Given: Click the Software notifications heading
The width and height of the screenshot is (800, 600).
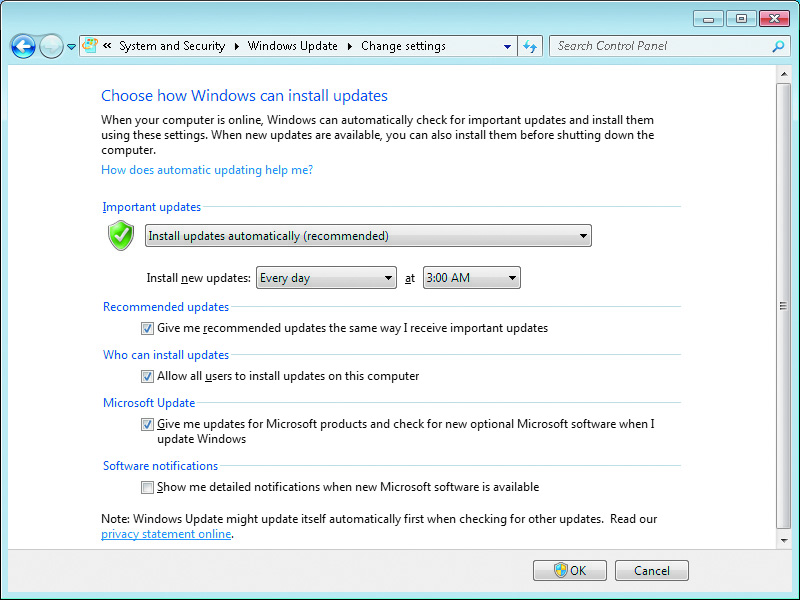Looking at the screenshot, I should (160, 466).
